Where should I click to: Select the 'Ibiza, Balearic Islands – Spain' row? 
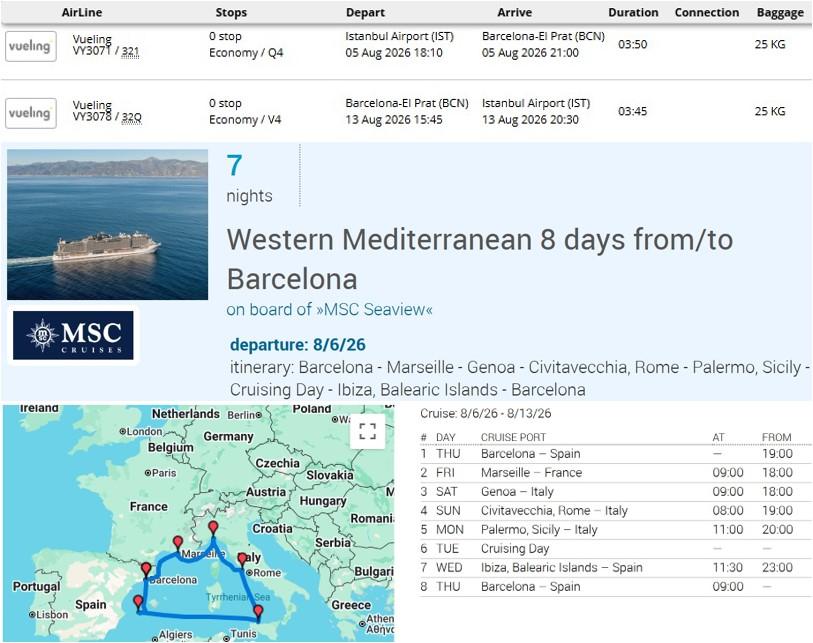point(615,567)
